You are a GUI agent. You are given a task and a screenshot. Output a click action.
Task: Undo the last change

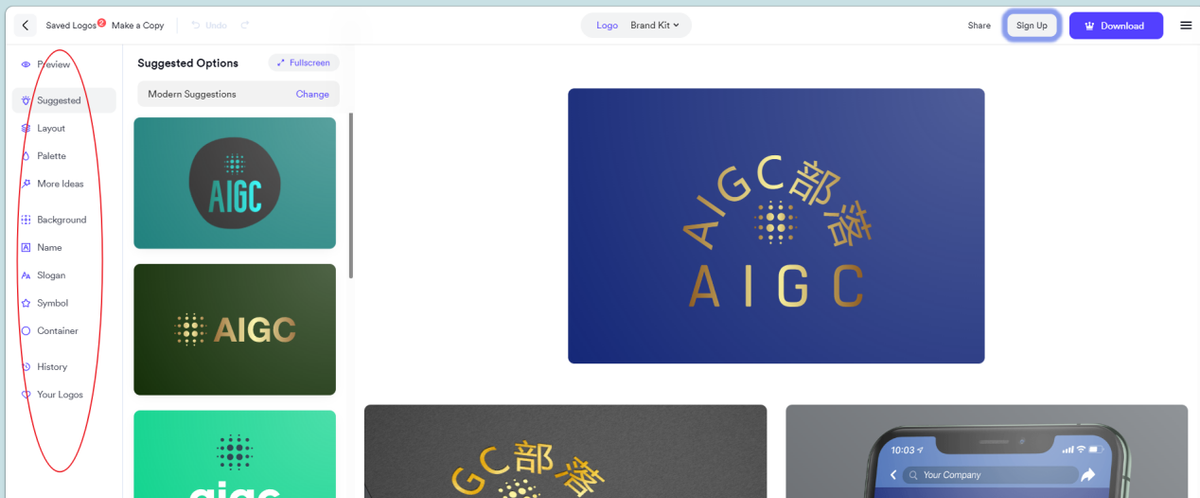click(209, 25)
